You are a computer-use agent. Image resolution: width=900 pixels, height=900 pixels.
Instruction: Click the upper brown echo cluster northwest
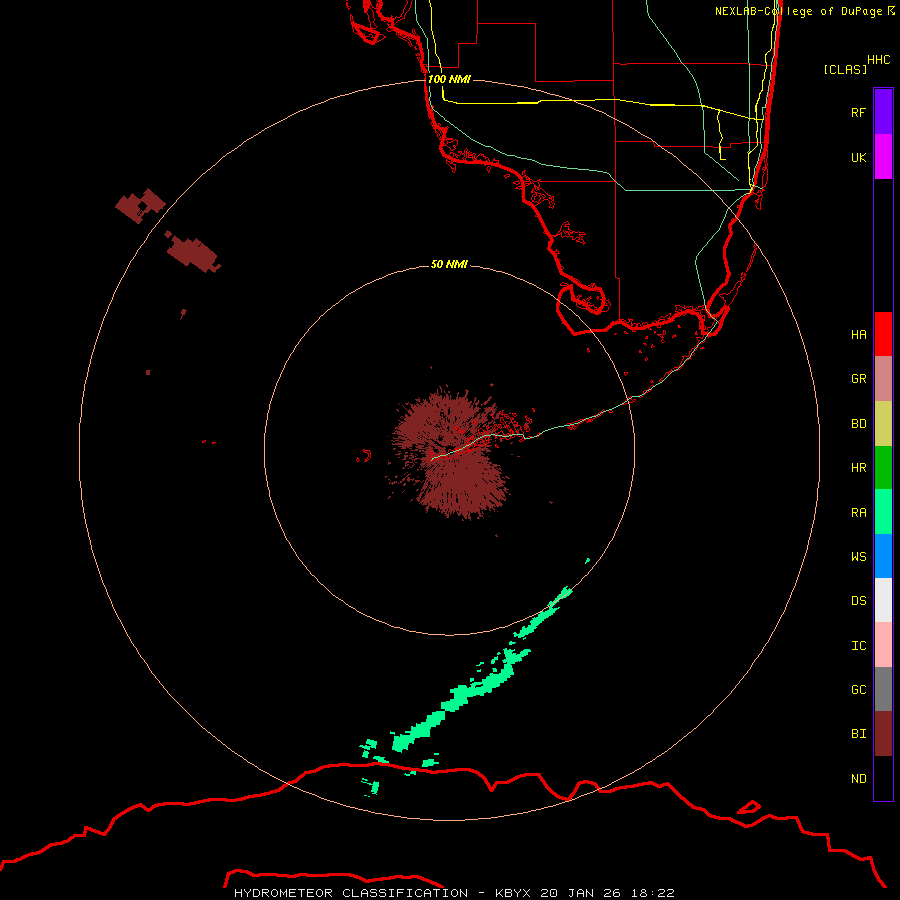click(141, 205)
